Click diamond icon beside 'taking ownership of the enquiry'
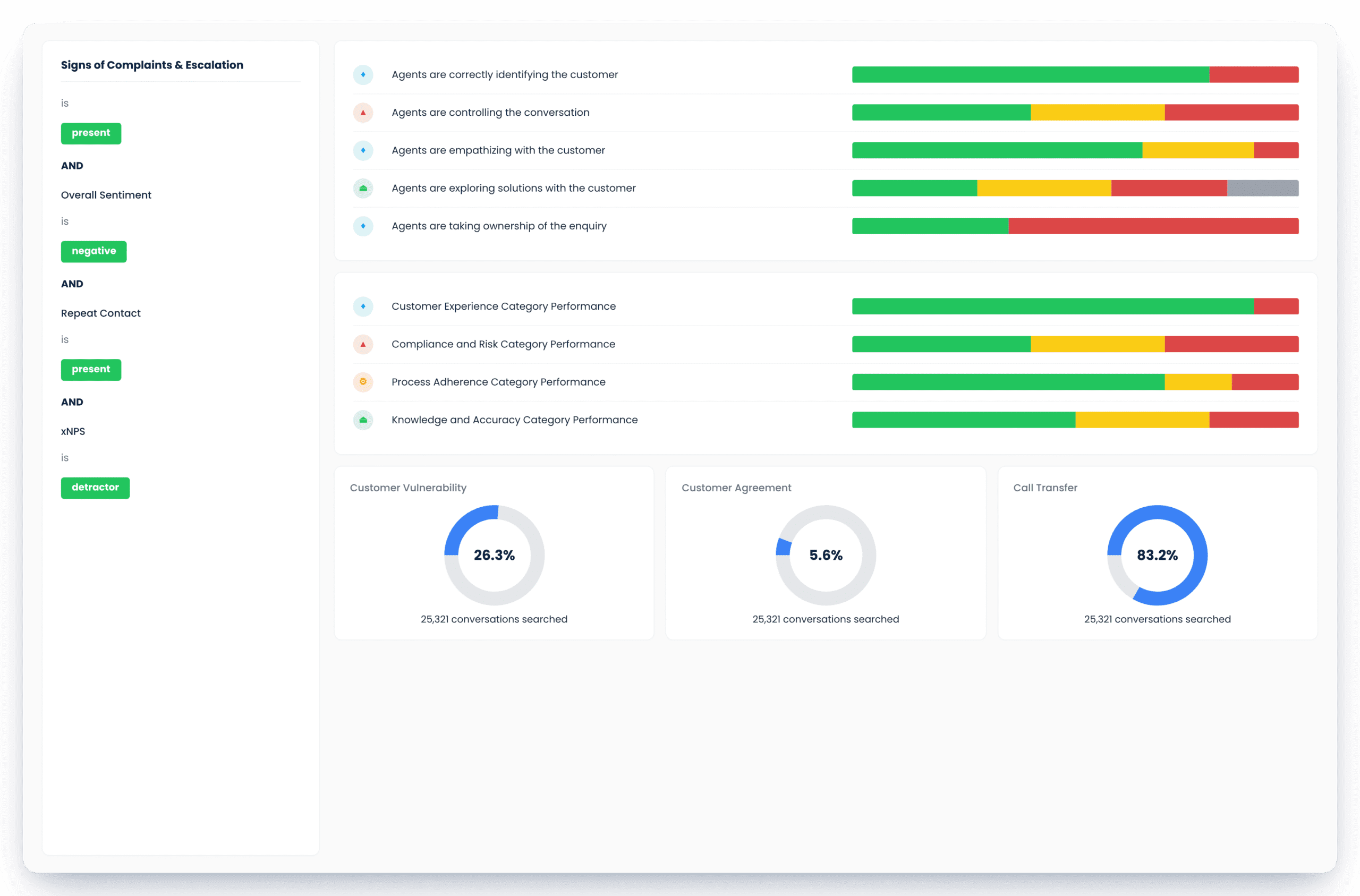Viewport: 1360px width, 896px height. [x=363, y=226]
